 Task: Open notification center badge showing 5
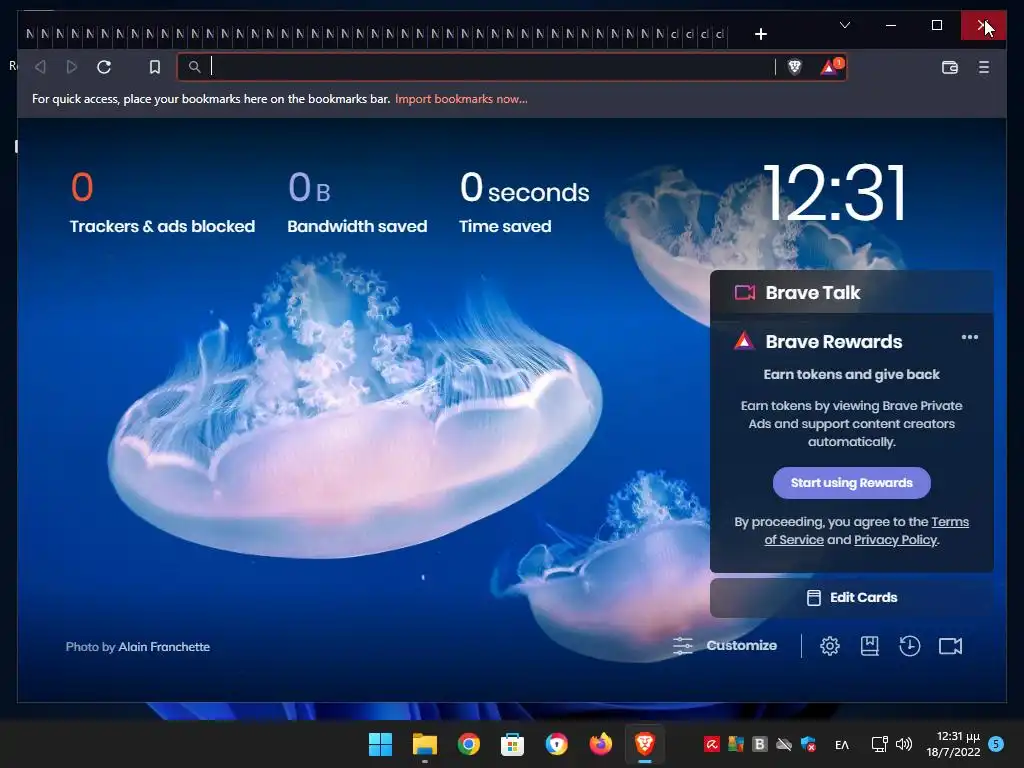pos(996,744)
